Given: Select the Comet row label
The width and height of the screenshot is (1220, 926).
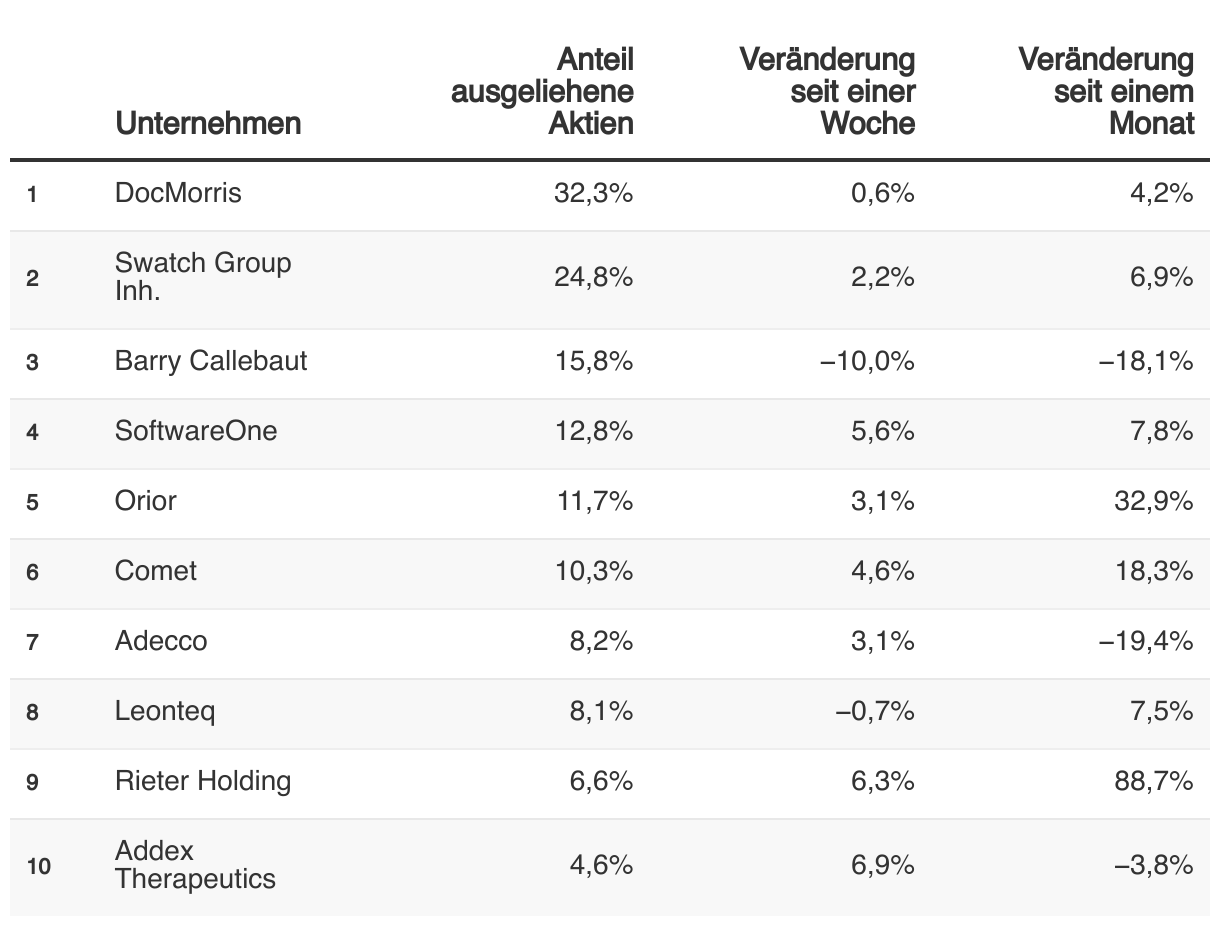Looking at the screenshot, I should [x=156, y=571].
